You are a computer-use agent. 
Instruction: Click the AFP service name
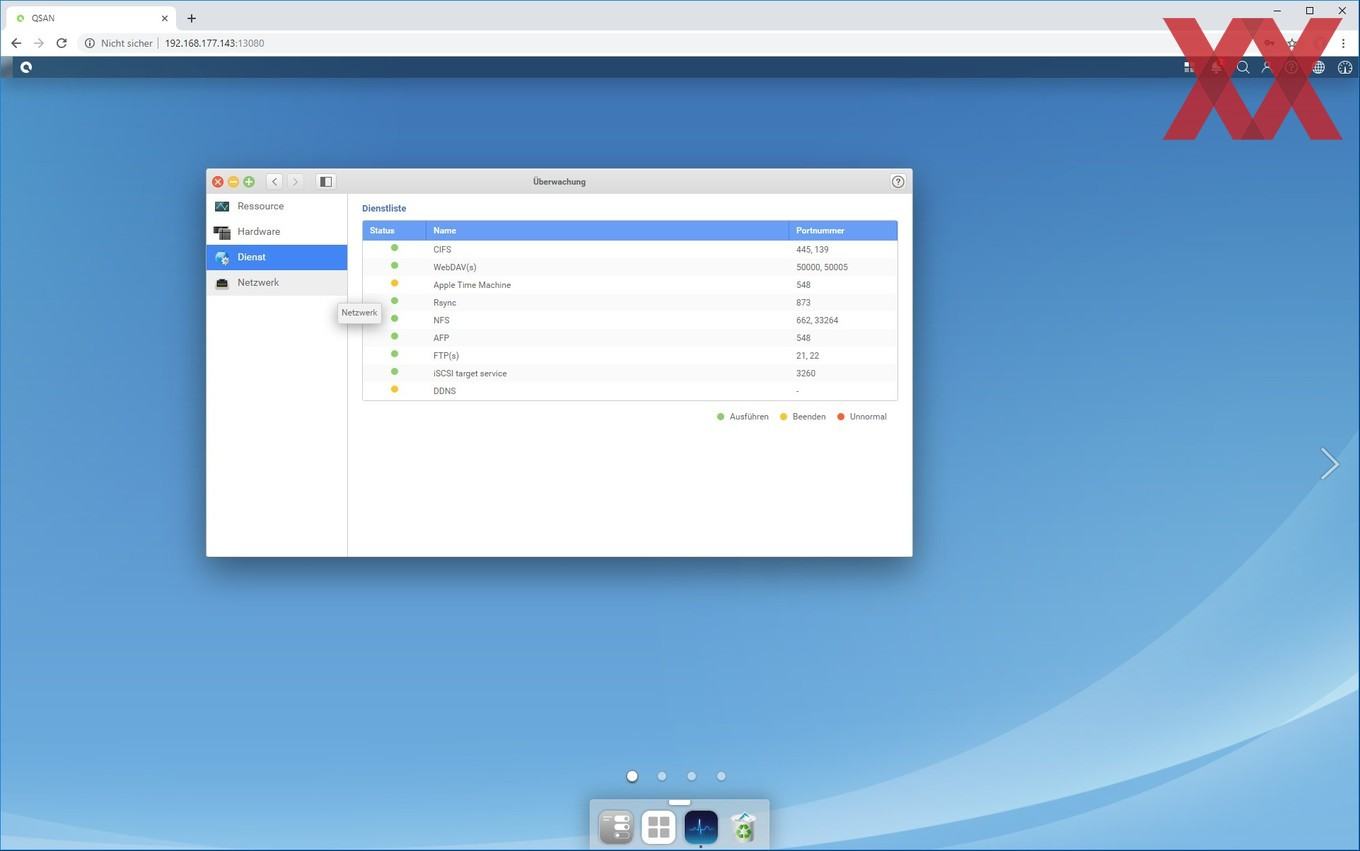coord(441,338)
